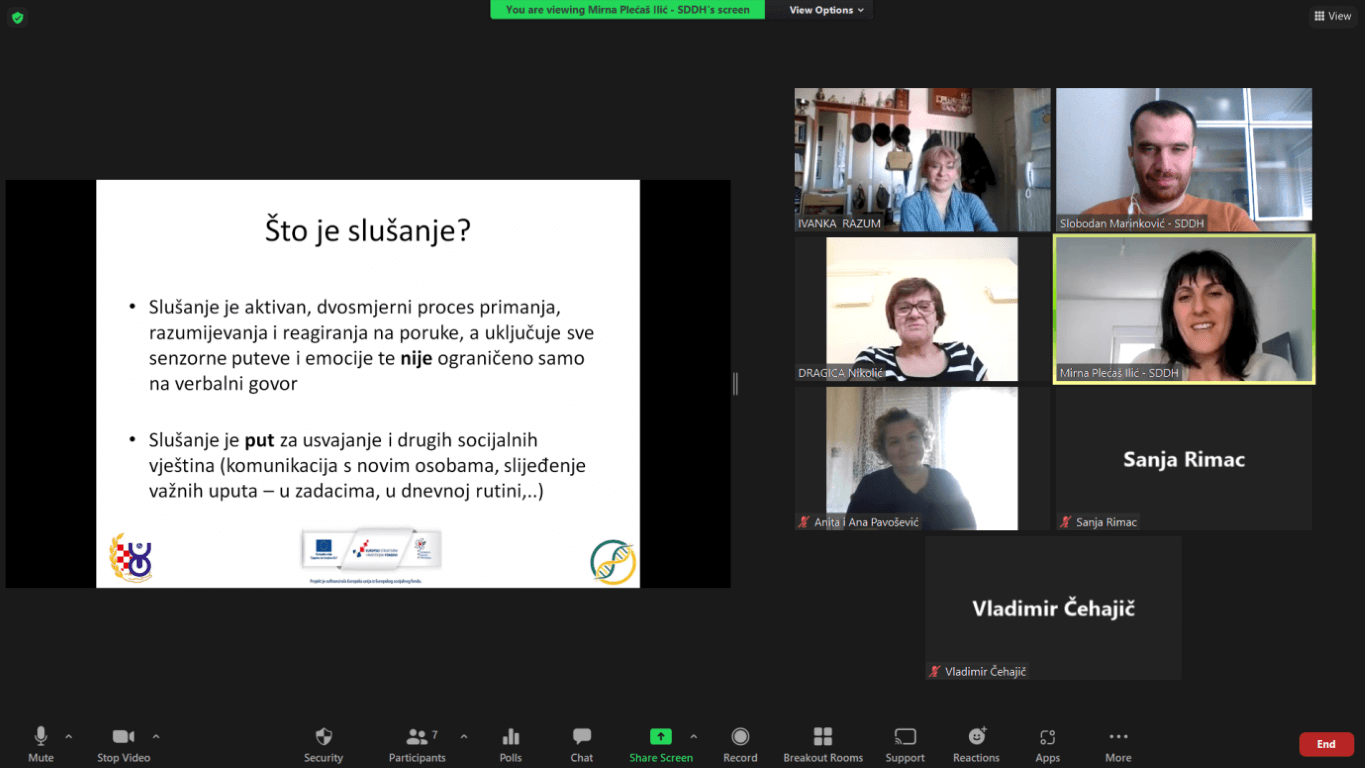Expand share screen options arrow
This screenshot has width=1365, height=768.
694,737
